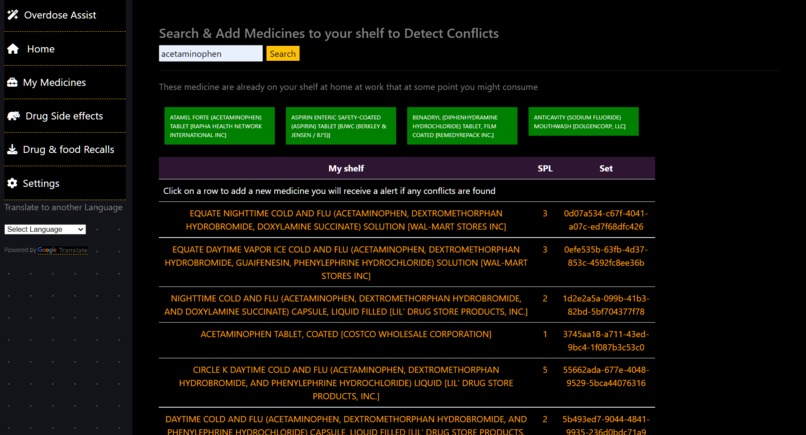This screenshot has height=435, width=806.
Task: Click the Overdose Assist title
Action: tap(60, 15)
